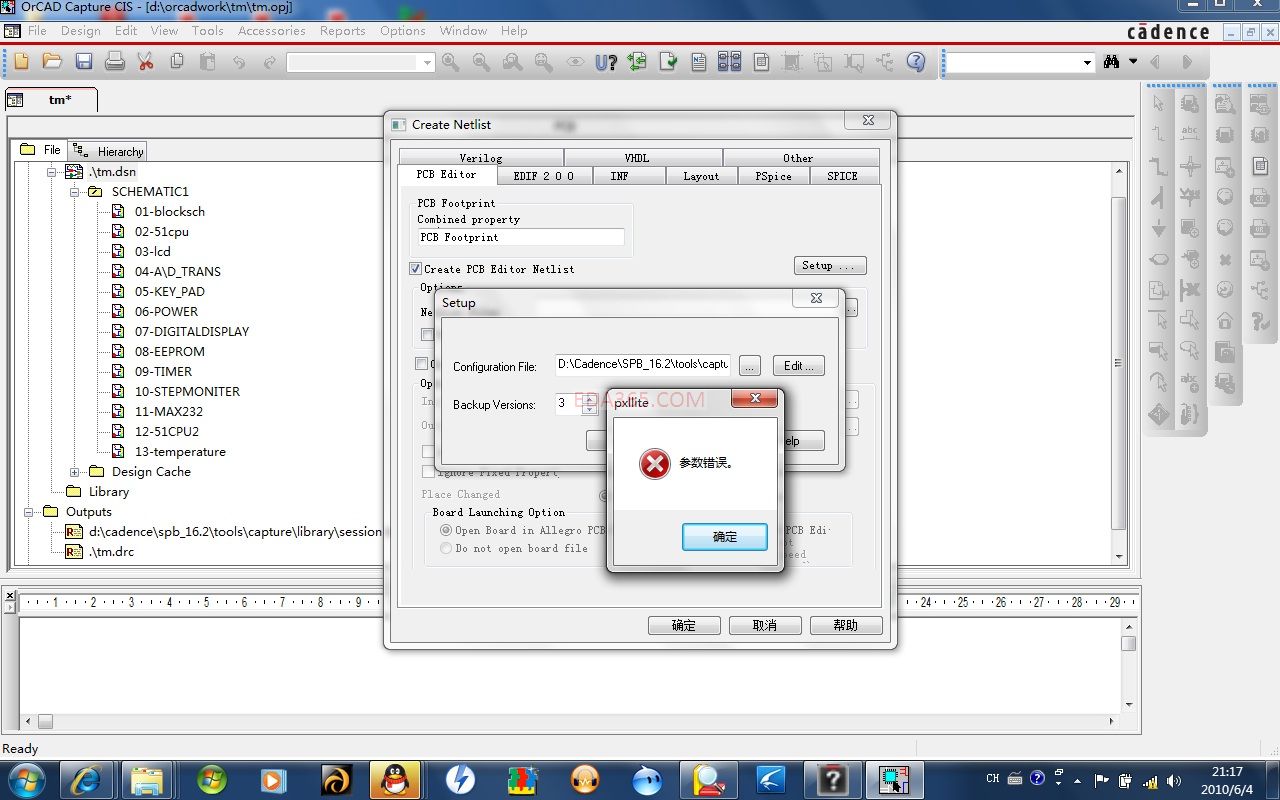Screen dimensions: 1280x800
Task: Switch to the EDIF 2 0 0 tab
Action: (x=544, y=176)
